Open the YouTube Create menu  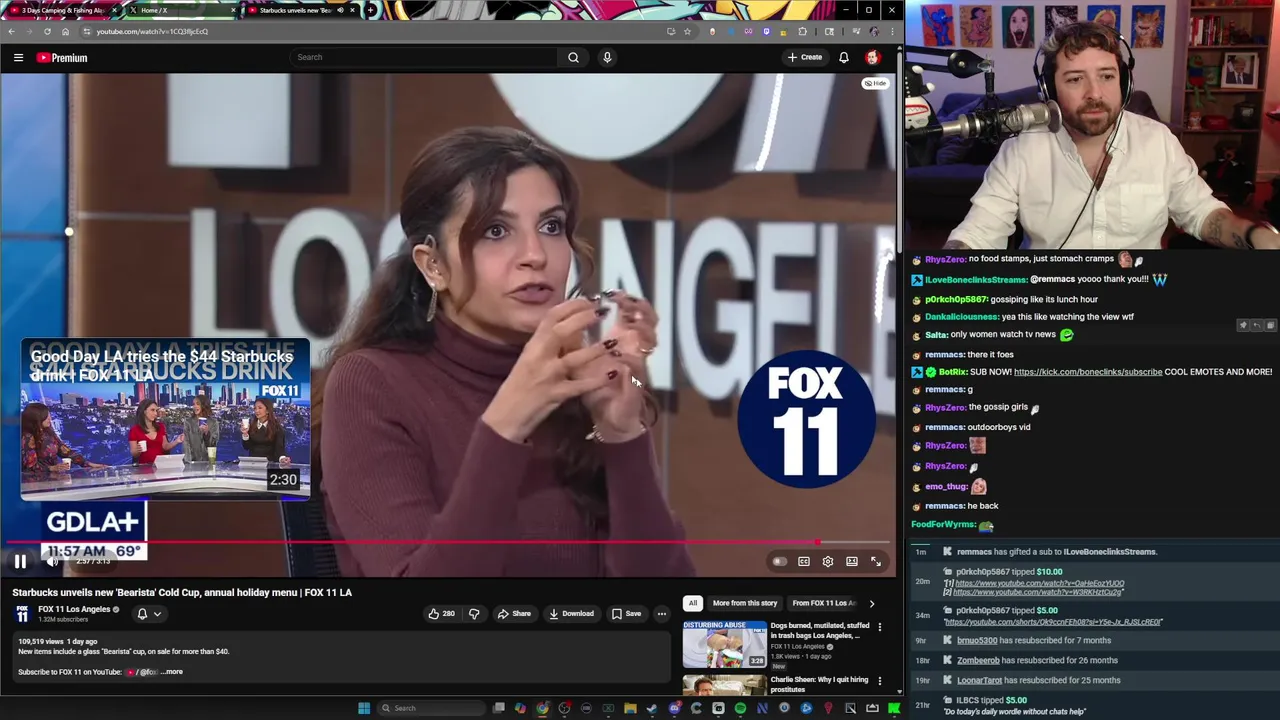click(804, 57)
